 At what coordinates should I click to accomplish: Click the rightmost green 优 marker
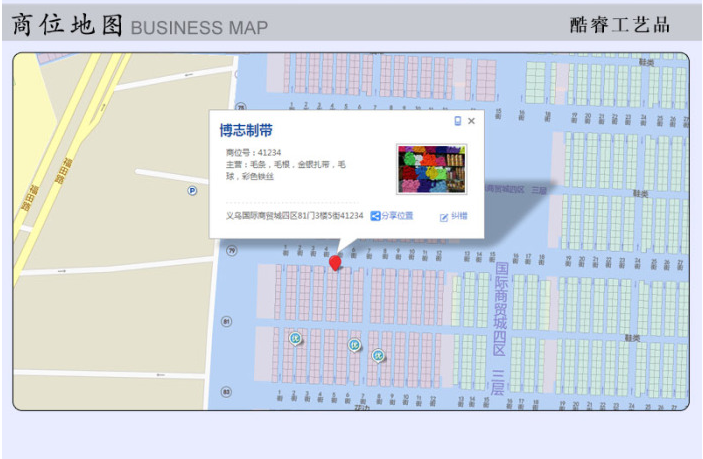378,355
